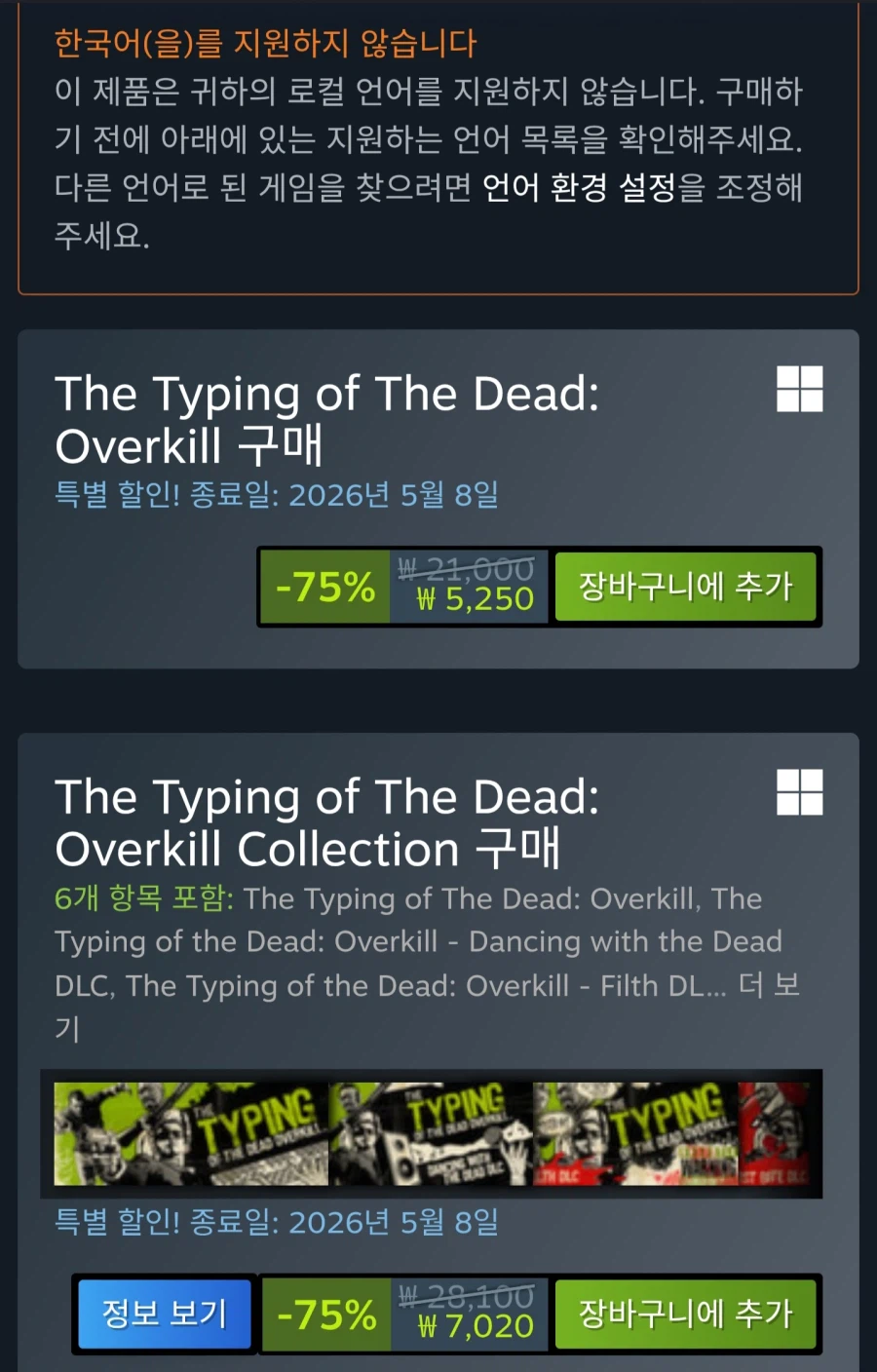The width and height of the screenshot is (877, 1372).
Task: Click the -75% badge for the Collection
Action: point(325,1314)
